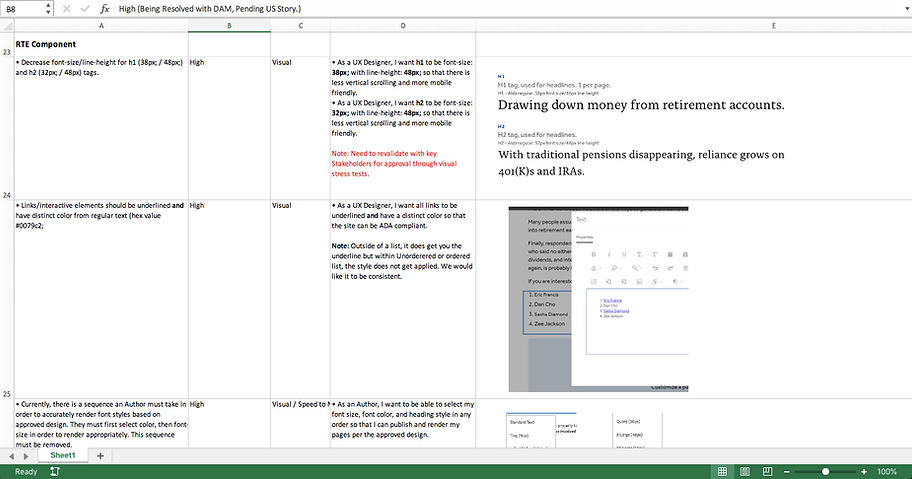Click the 'Ready' status indicator
The height and width of the screenshot is (479, 912).
pyautogui.click(x=26, y=471)
